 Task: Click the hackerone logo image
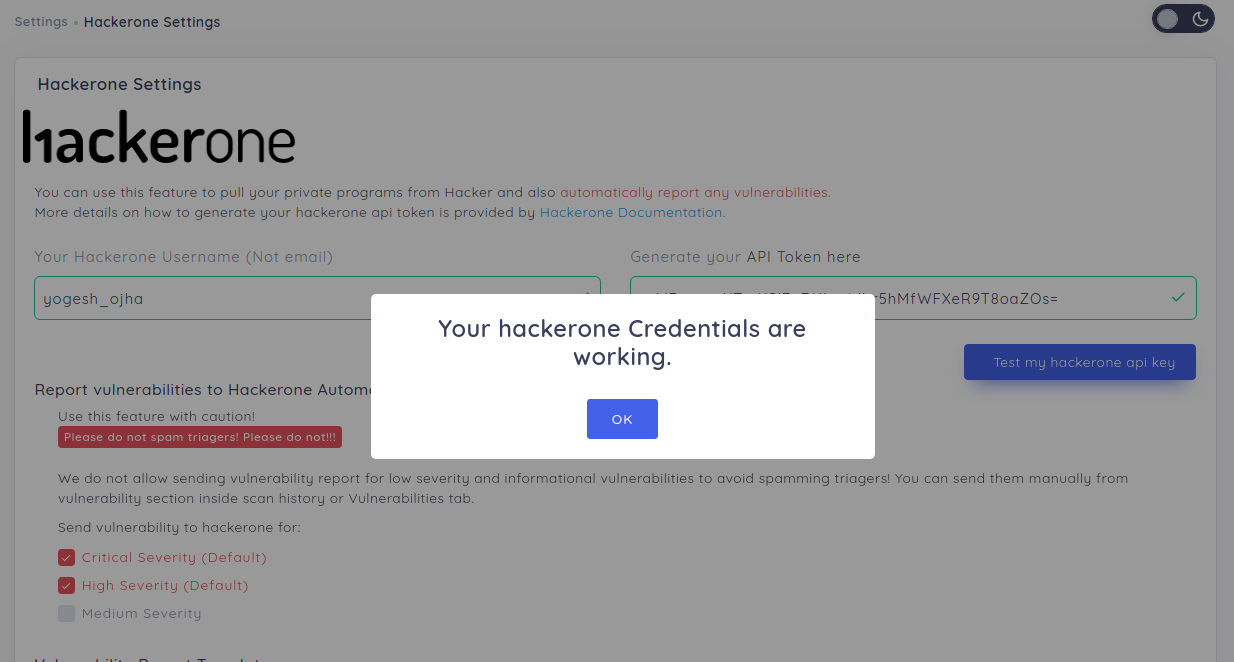pyautogui.click(x=159, y=137)
